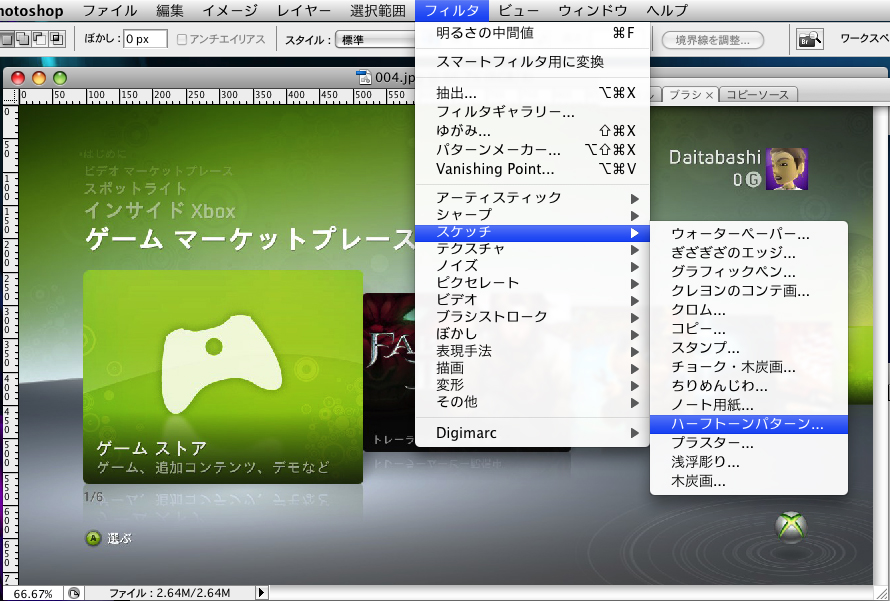Viewport: 890px width, 601px height.
Task: Expand the テクスチャ submenu
Action: [x=532, y=249]
